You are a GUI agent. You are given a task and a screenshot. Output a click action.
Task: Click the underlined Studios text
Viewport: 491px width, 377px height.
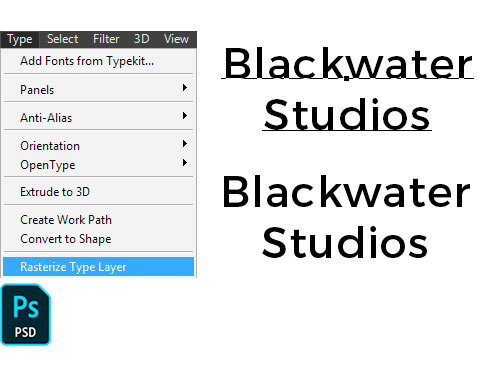[x=347, y=114]
